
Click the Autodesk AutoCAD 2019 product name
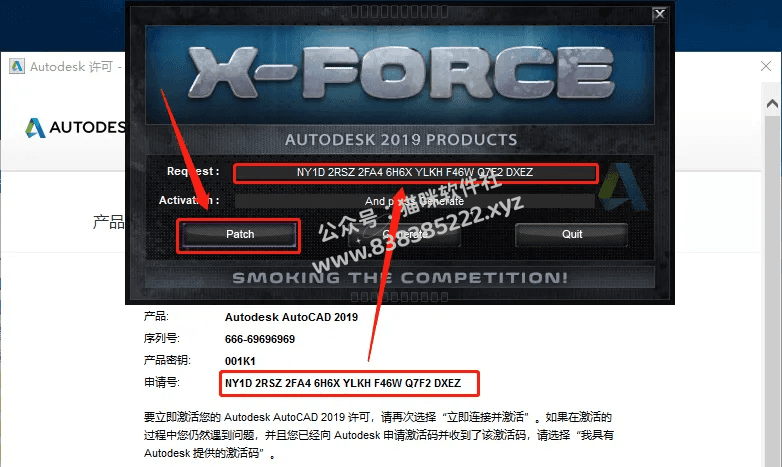[291, 317]
